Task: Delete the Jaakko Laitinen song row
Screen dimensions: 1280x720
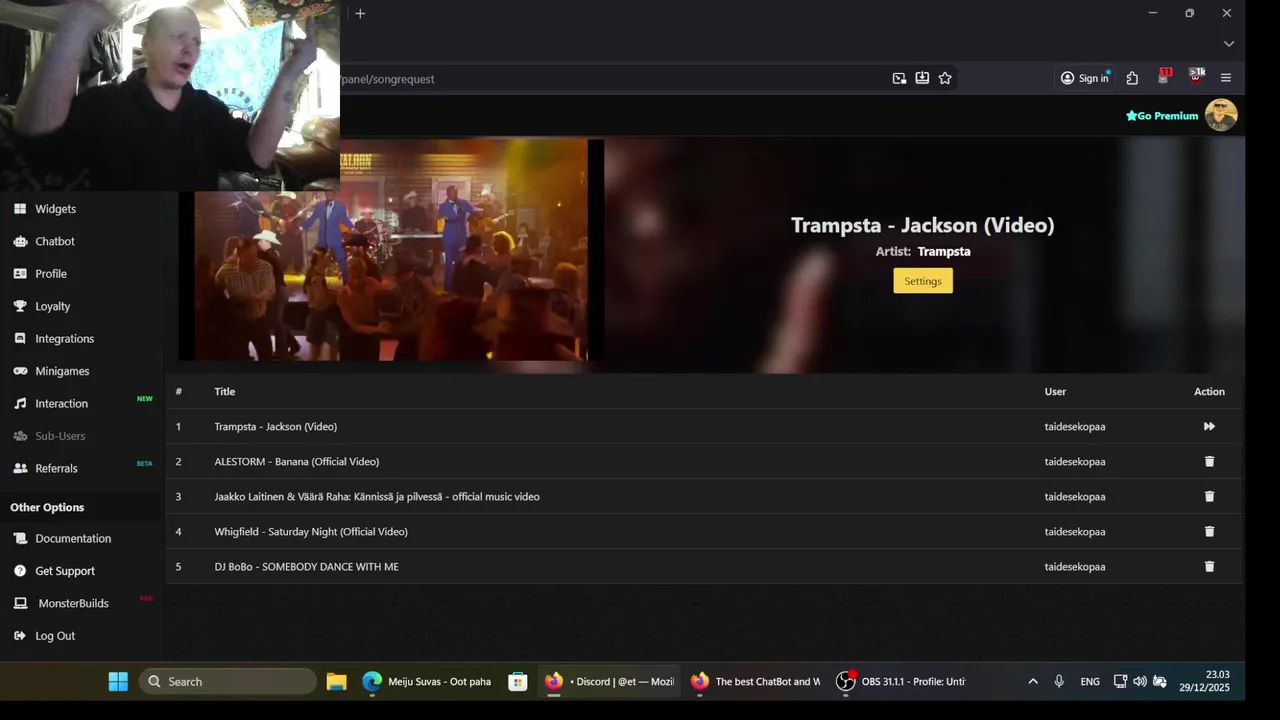Action: [x=1209, y=496]
